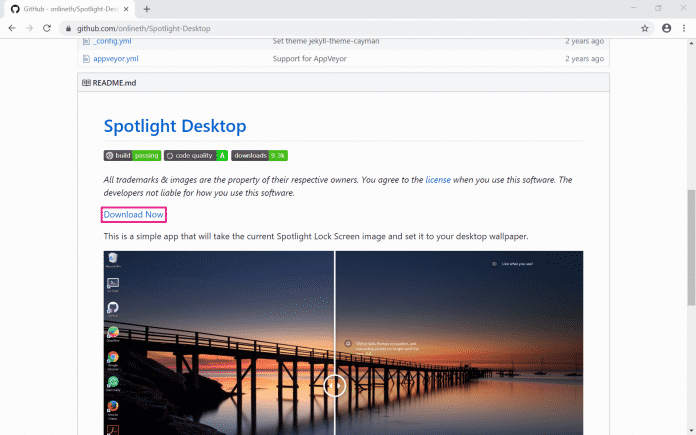Select the GitHub Spotlight-Desktop browser tab
This screenshot has width=696, height=435.
[70, 9]
